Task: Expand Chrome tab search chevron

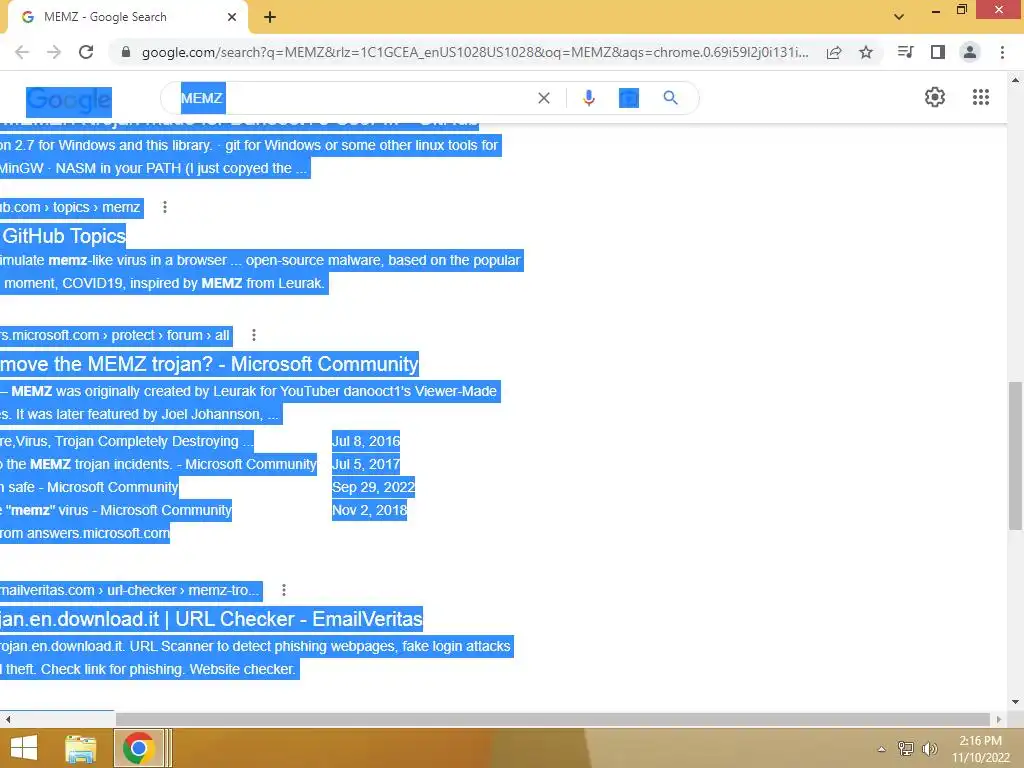Action: (x=899, y=17)
